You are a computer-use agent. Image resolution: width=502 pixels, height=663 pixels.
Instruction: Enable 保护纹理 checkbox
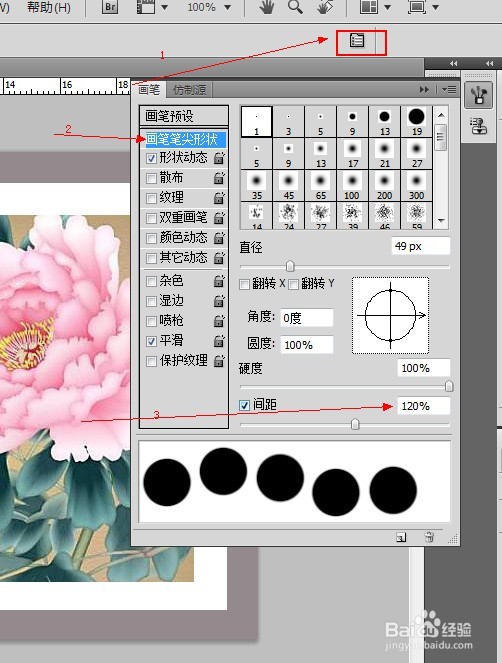pos(151,362)
